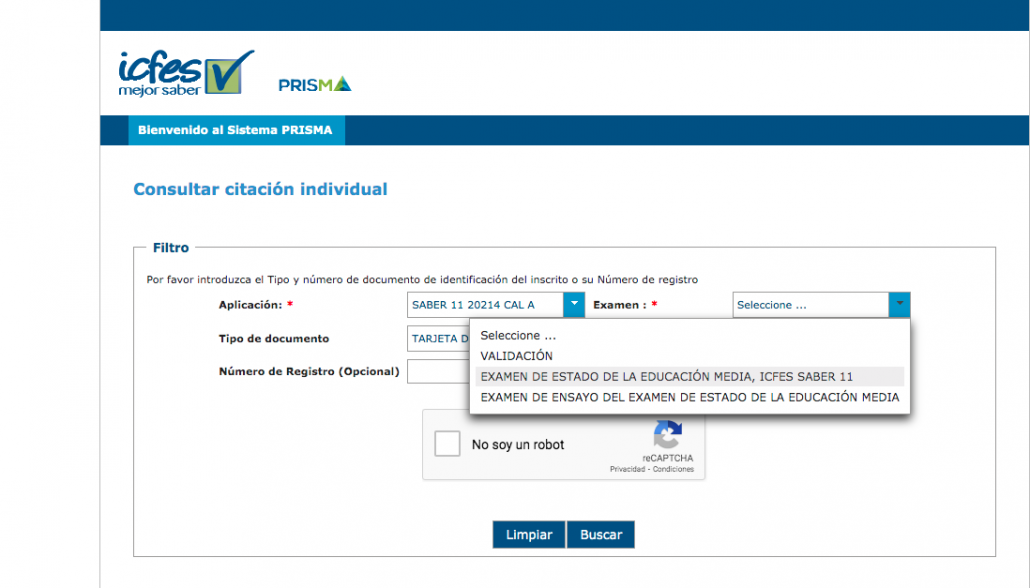
Task: Click the Buscar button
Action: coord(601,535)
